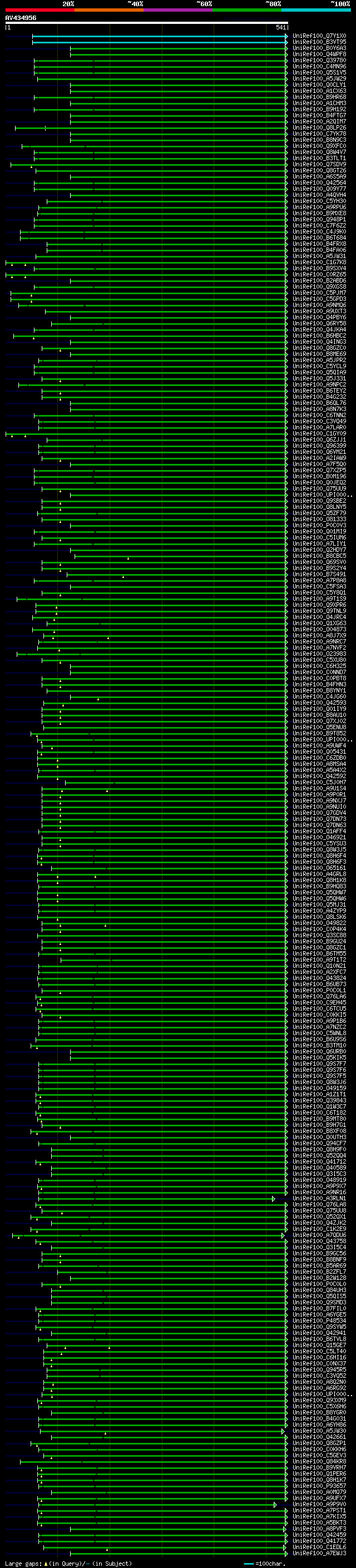Click the cyan =100char. scale marker
Viewport: 356px width, 1568px height.
(x=264, y=1563)
